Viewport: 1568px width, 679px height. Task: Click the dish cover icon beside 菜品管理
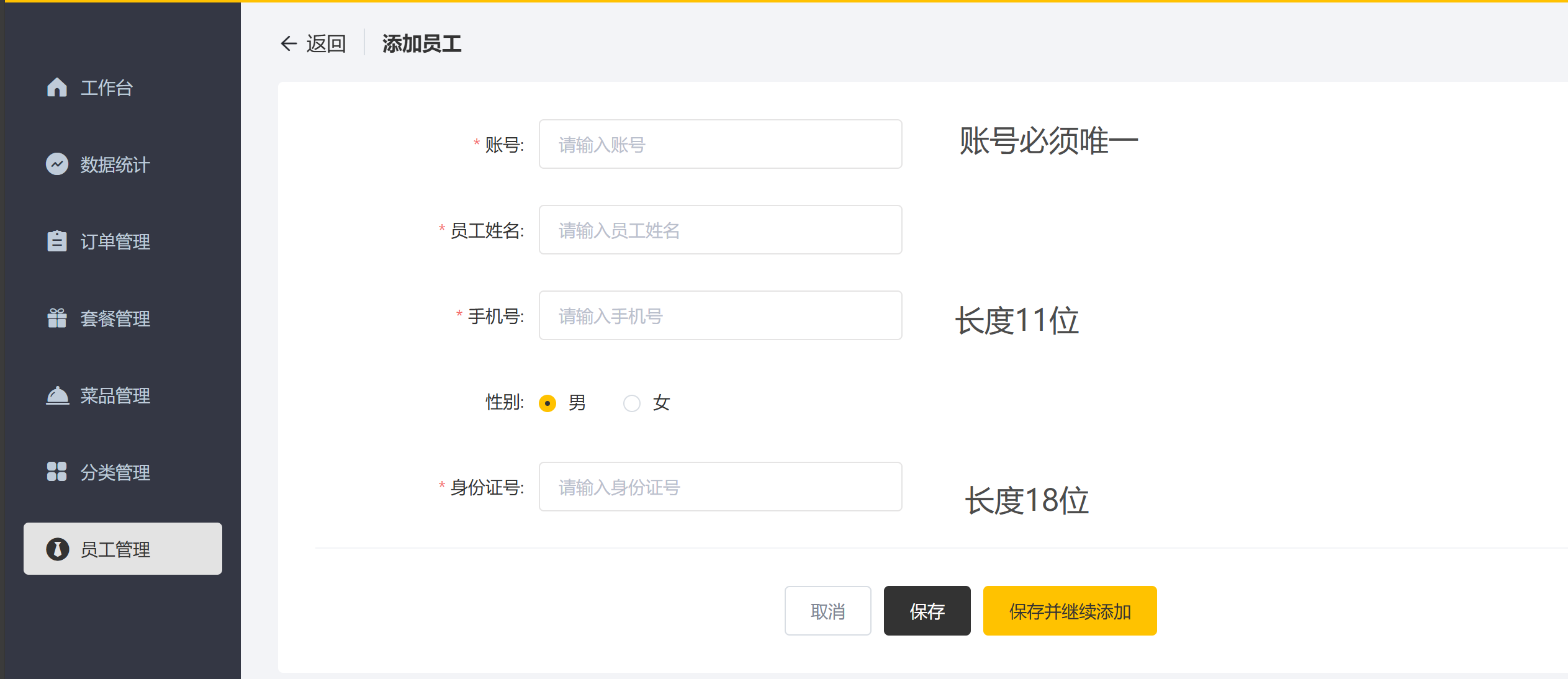56,395
